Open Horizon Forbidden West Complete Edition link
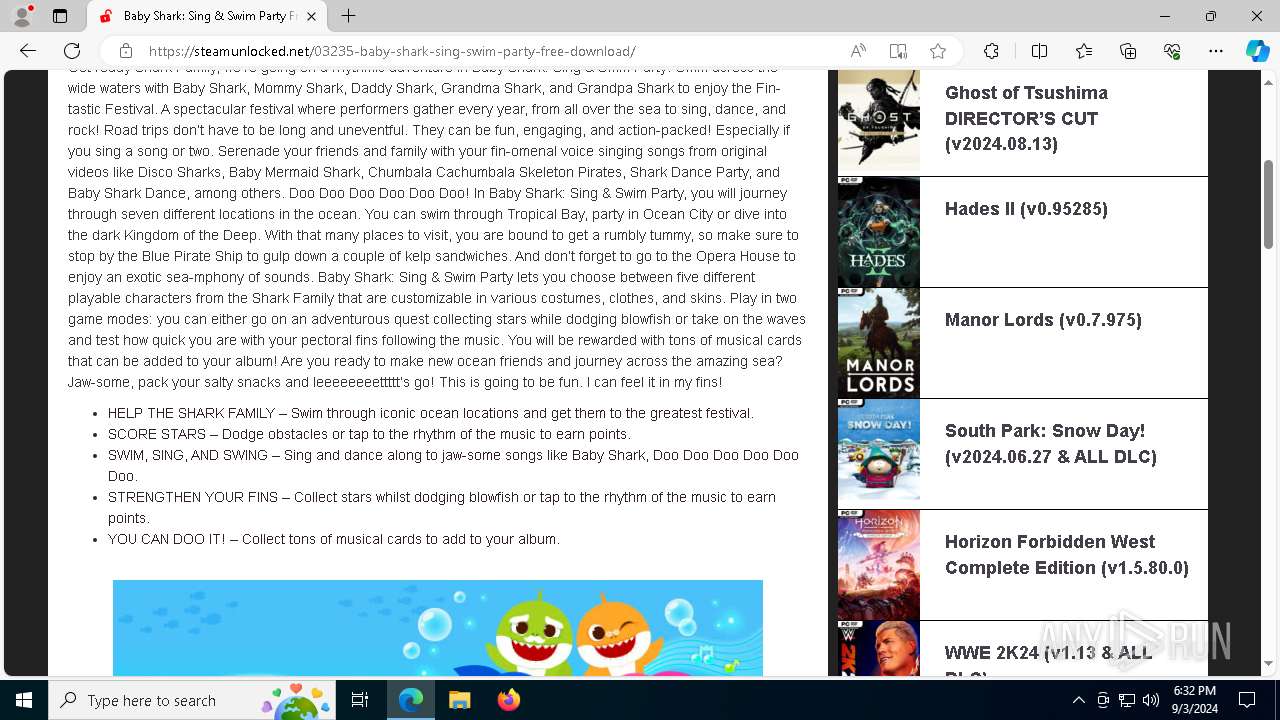Image resolution: width=1280 pixels, height=720 pixels. [1067, 555]
